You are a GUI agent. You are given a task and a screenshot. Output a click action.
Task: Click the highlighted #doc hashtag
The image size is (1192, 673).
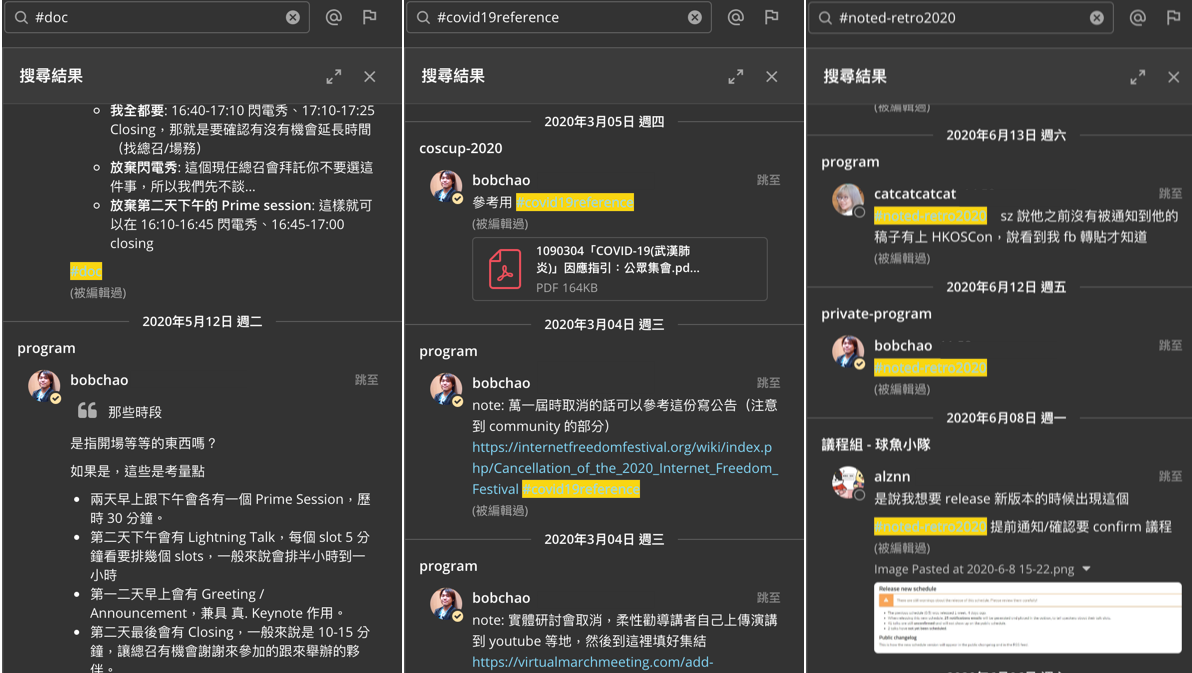click(86, 271)
